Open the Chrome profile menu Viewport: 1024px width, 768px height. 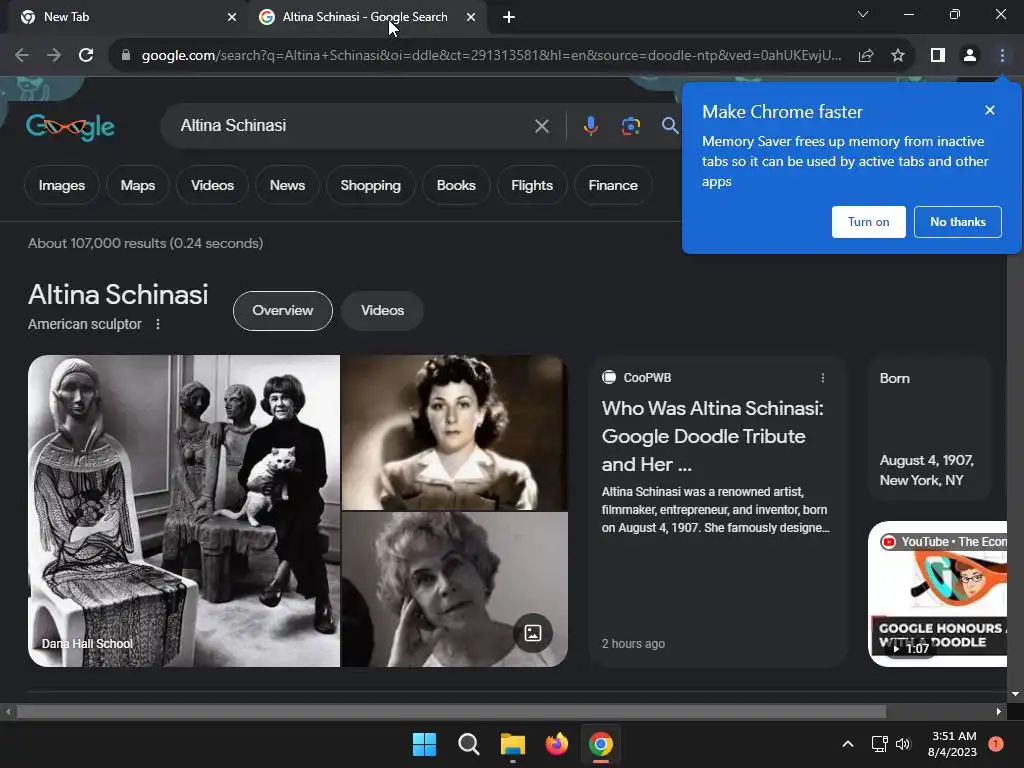point(970,56)
